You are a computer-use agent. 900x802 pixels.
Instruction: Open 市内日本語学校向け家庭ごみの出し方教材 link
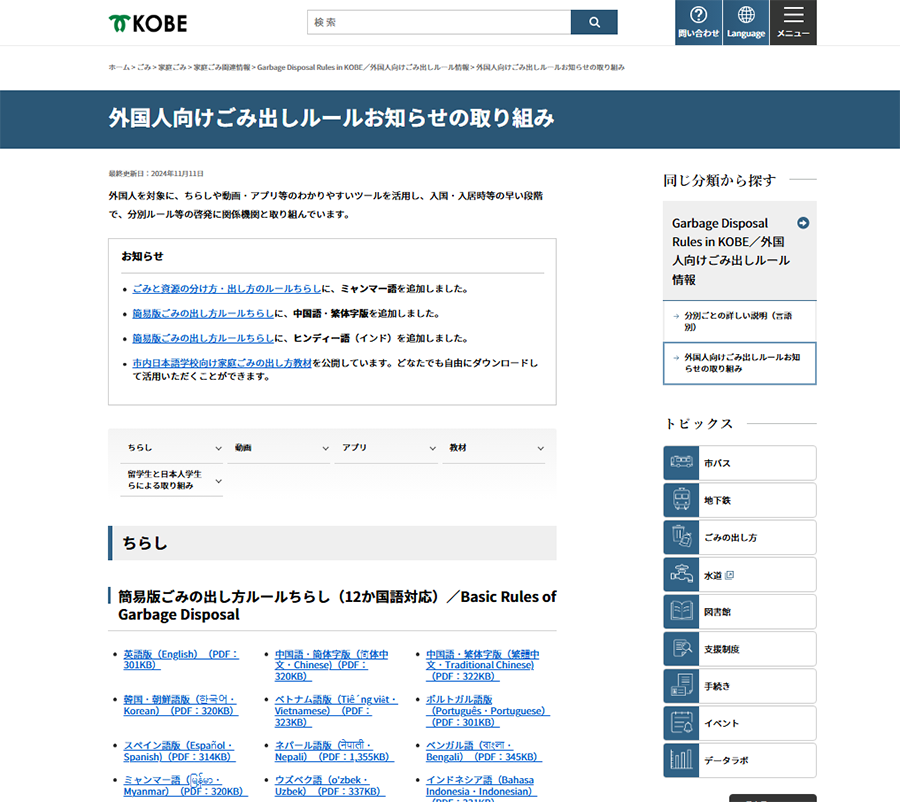coord(222,363)
